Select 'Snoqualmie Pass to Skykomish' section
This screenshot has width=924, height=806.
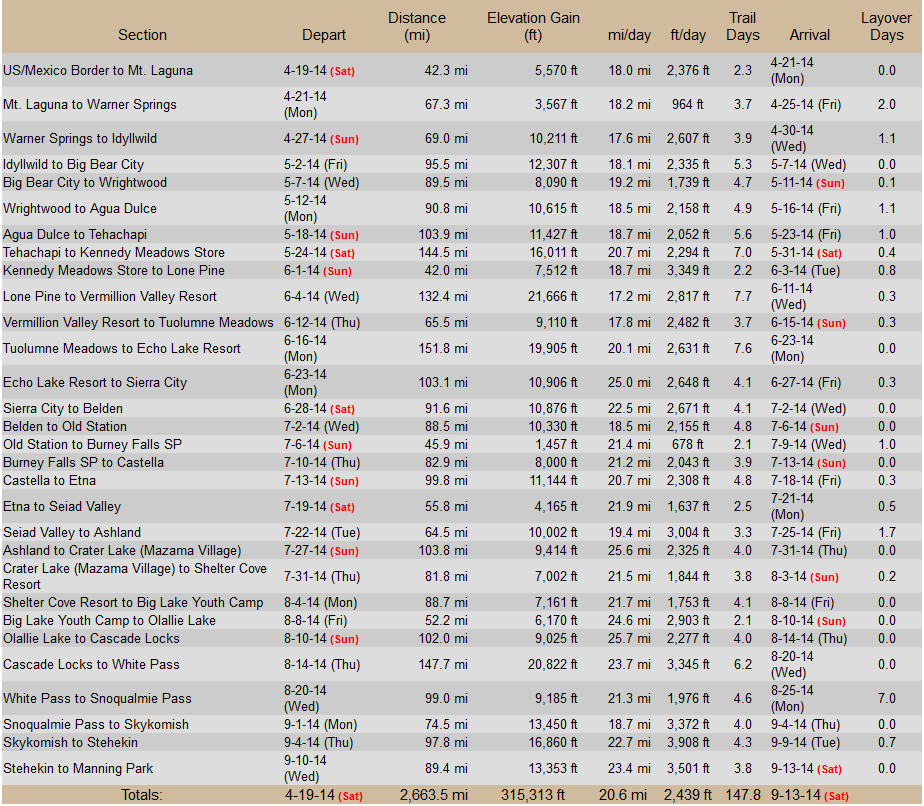[96, 725]
